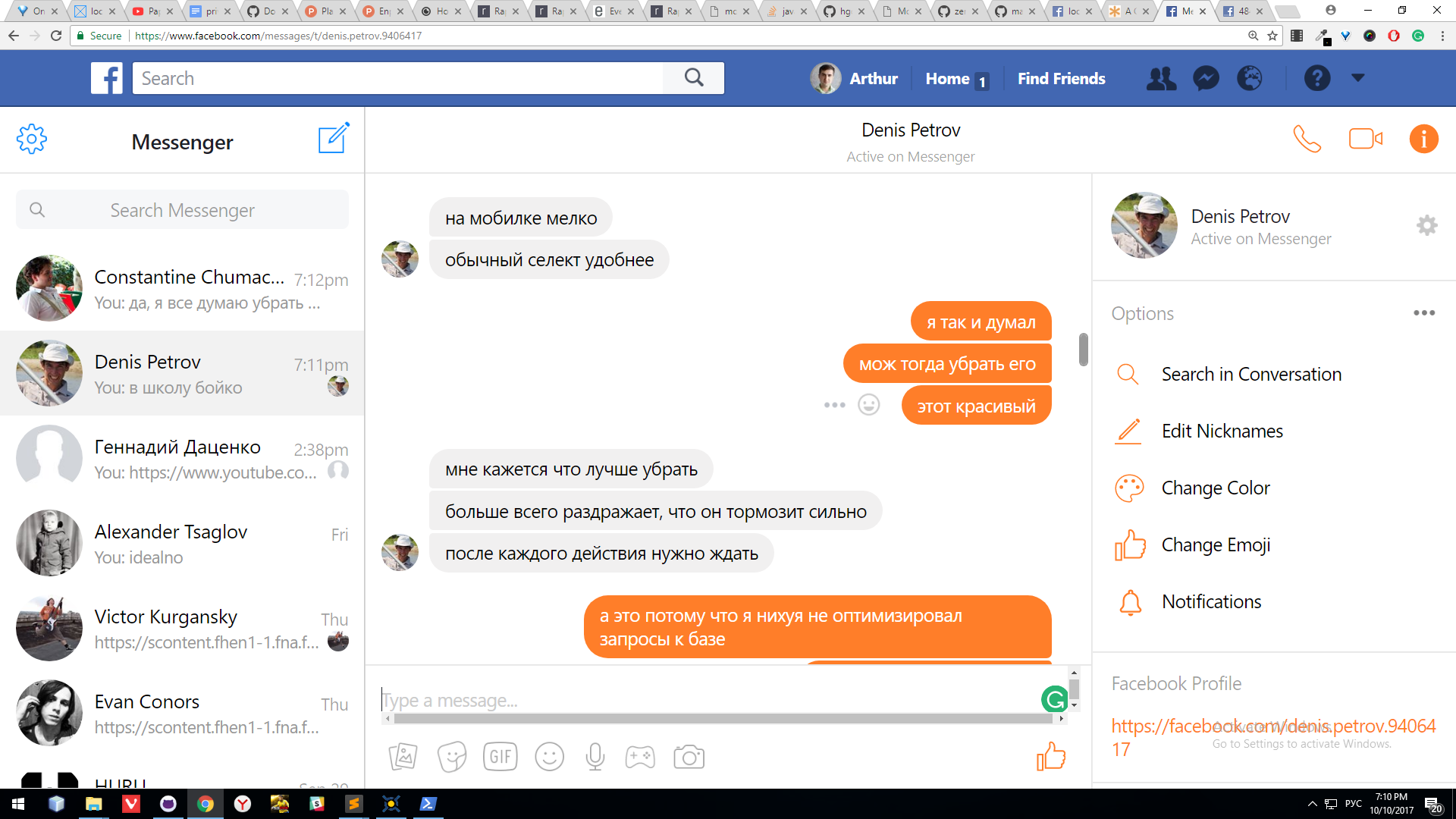The width and height of the screenshot is (1456, 819).
Task: Open conversation with Victor Kurgansky
Action: pos(182,628)
